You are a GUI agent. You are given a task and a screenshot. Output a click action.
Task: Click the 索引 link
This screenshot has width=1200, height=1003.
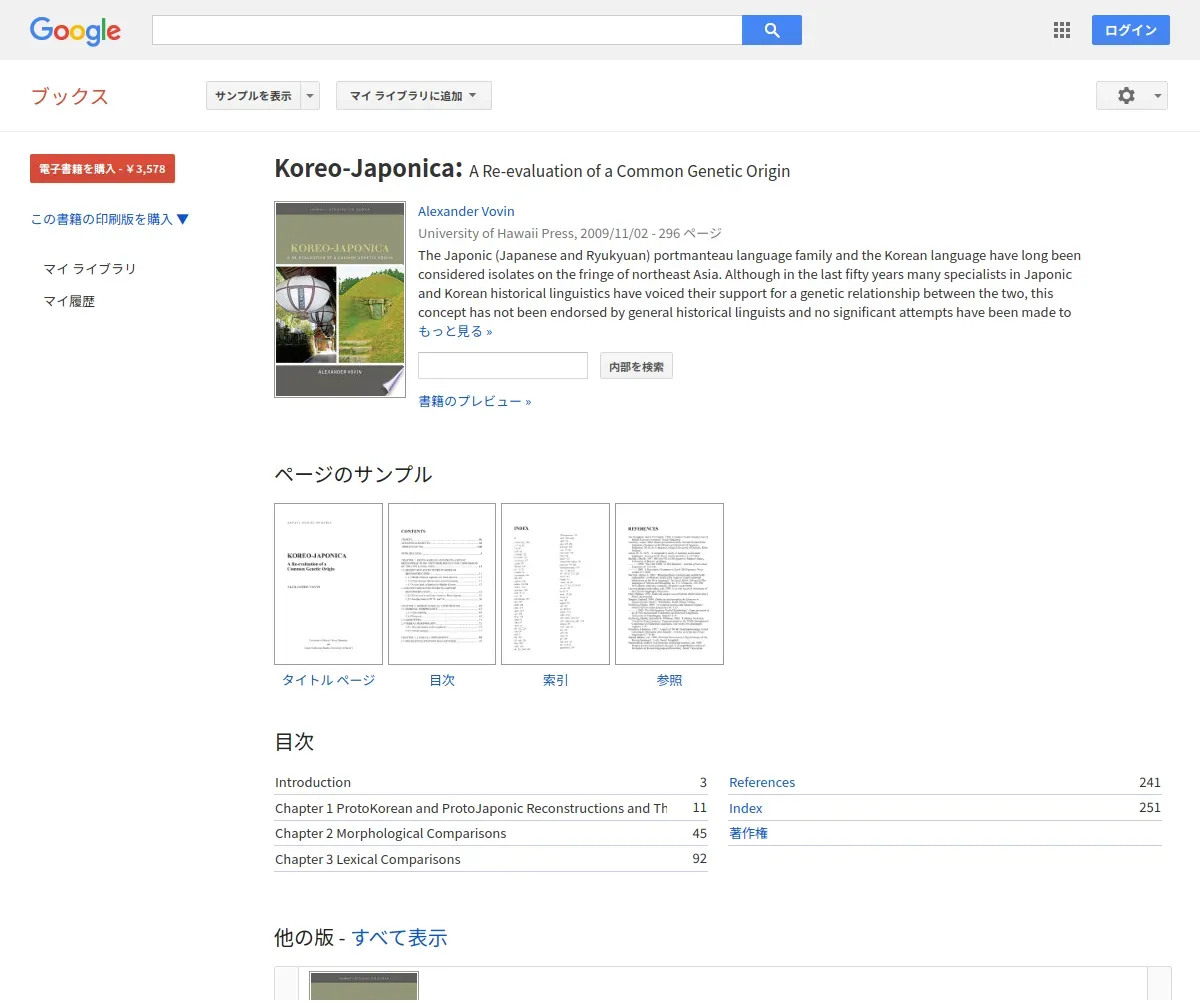pos(555,680)
